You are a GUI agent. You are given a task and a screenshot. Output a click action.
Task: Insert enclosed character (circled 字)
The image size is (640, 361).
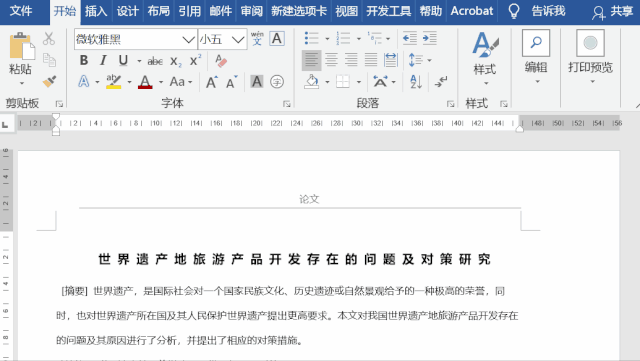(277, 82)
